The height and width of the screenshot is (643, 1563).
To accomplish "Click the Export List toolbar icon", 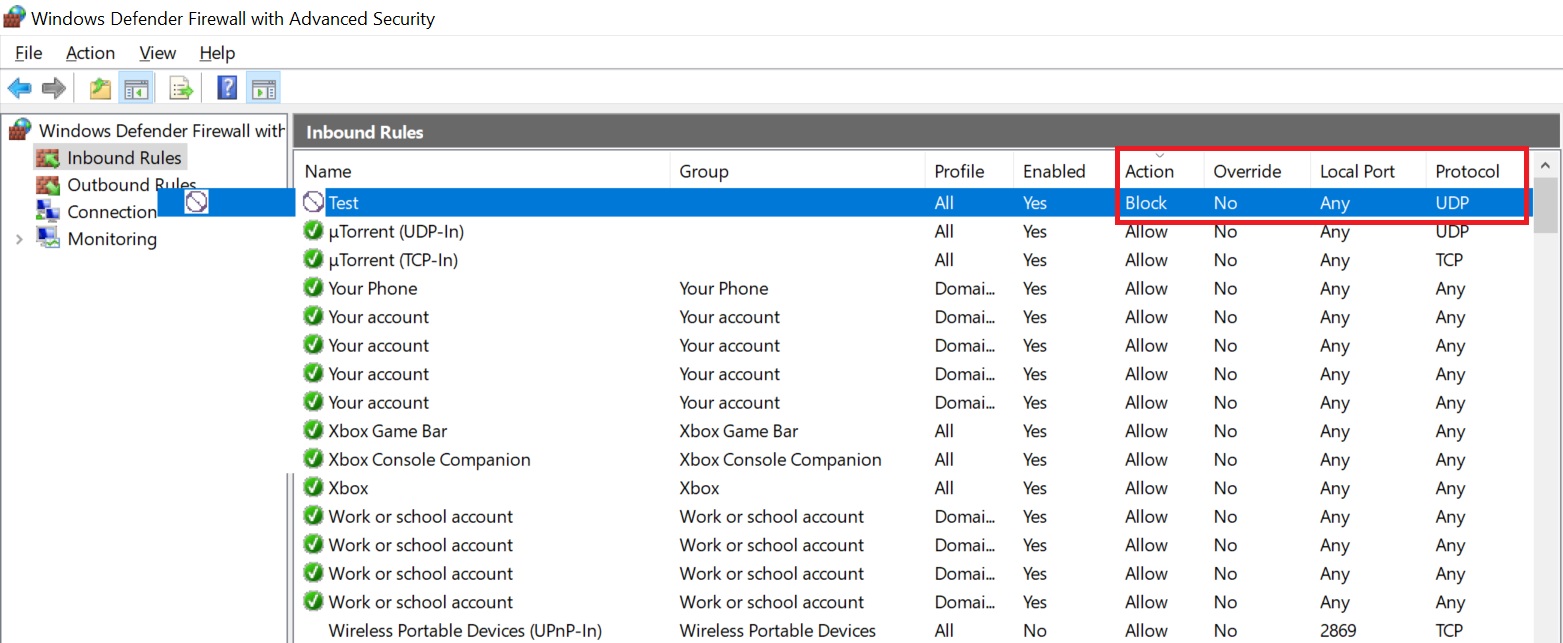I will click(x=181, y=89).
